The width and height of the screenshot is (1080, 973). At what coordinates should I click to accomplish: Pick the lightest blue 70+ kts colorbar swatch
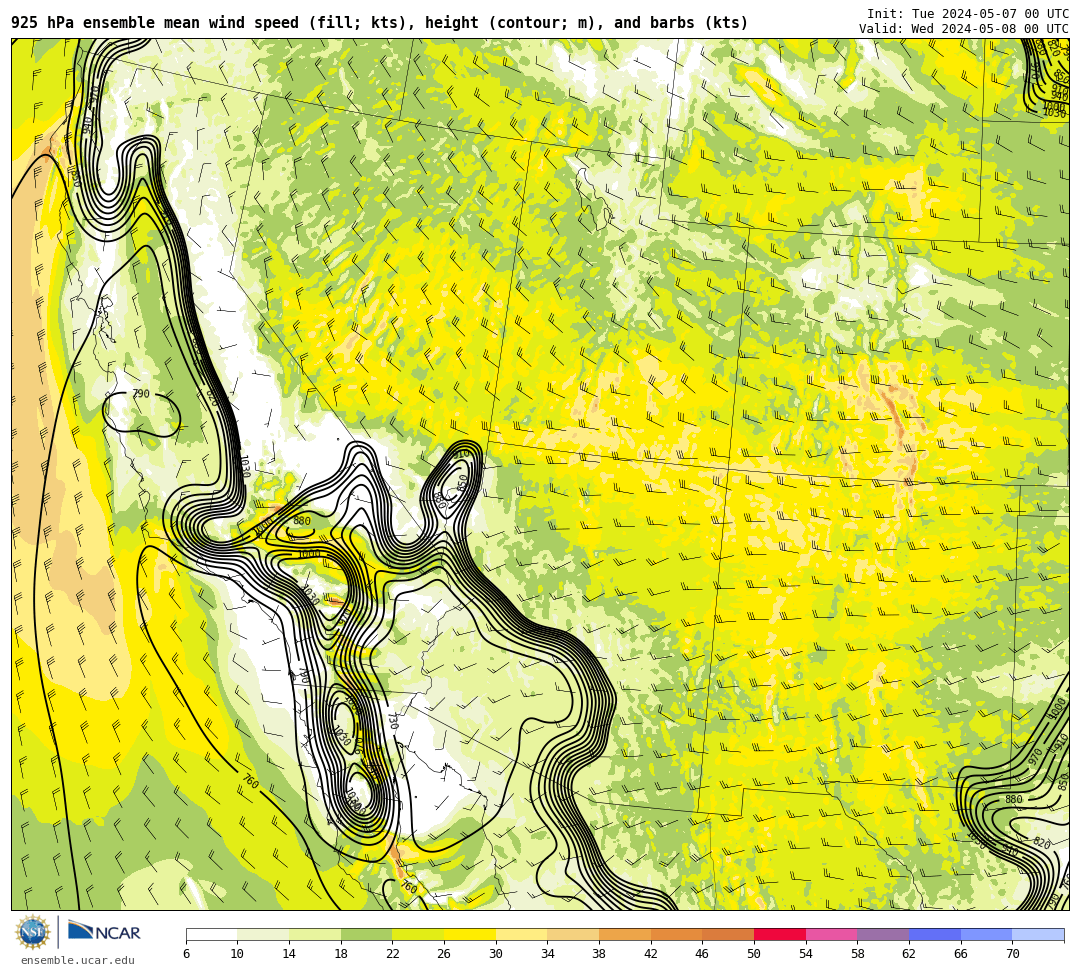pos(1038,934)
